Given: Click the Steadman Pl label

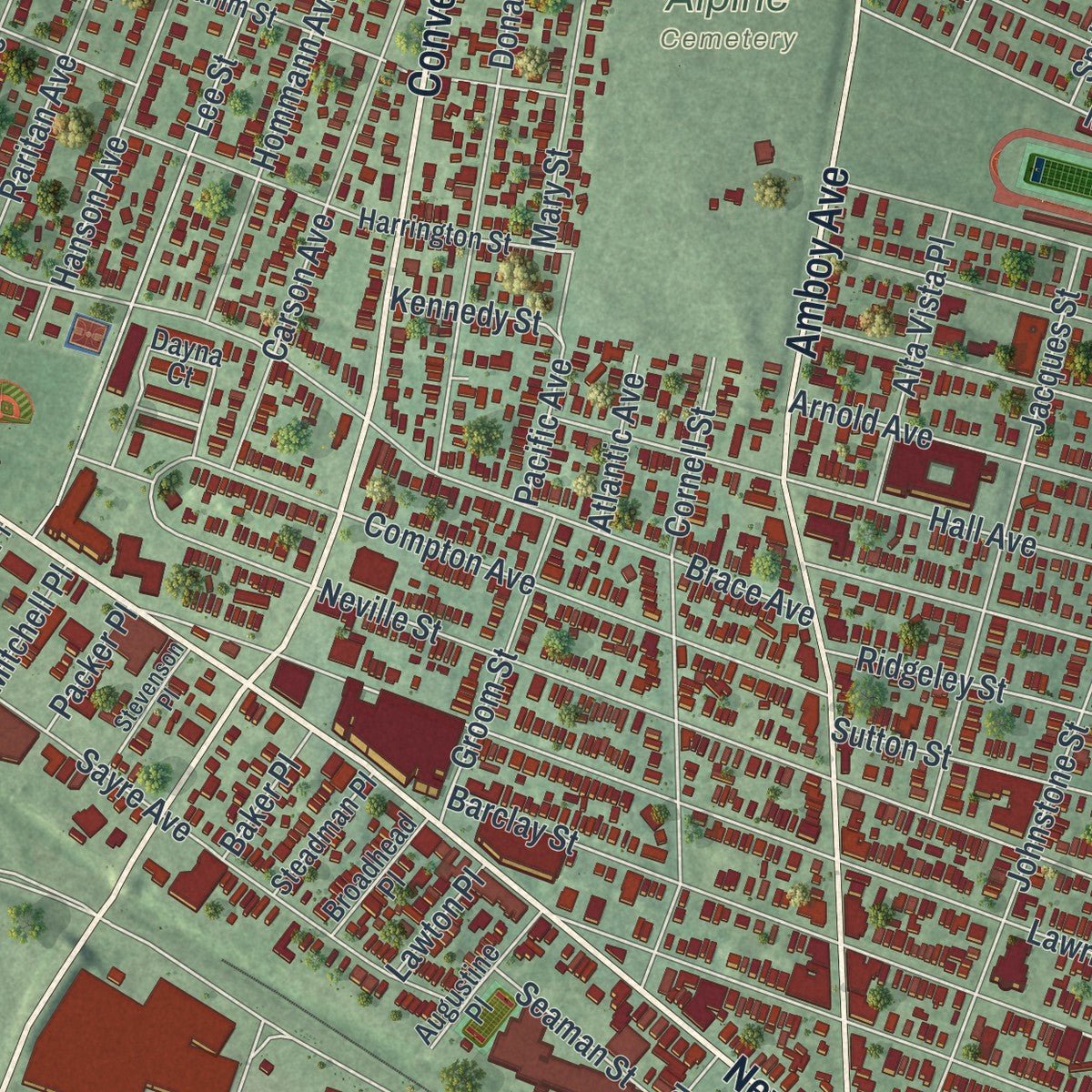Looking at the screenshot, I should pyautogui.click(x=324, y=834).
